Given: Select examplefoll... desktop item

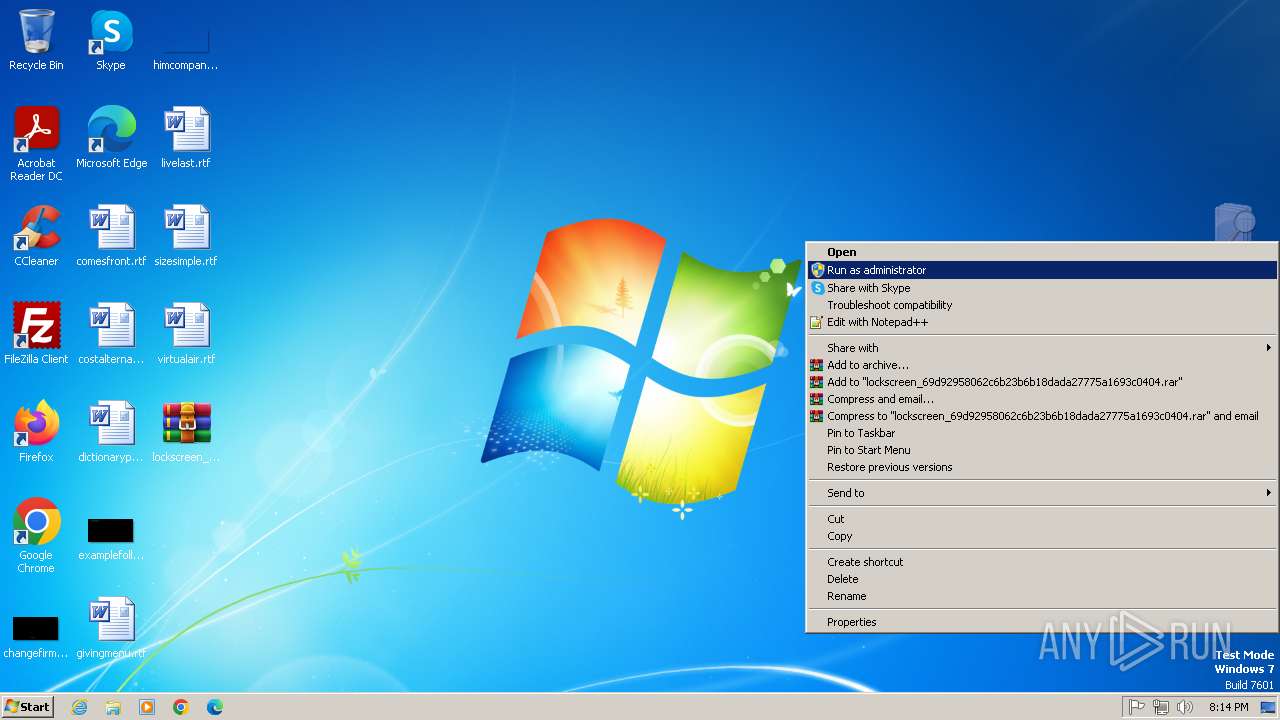Looking at the screenshot, I should click(111, 538).
